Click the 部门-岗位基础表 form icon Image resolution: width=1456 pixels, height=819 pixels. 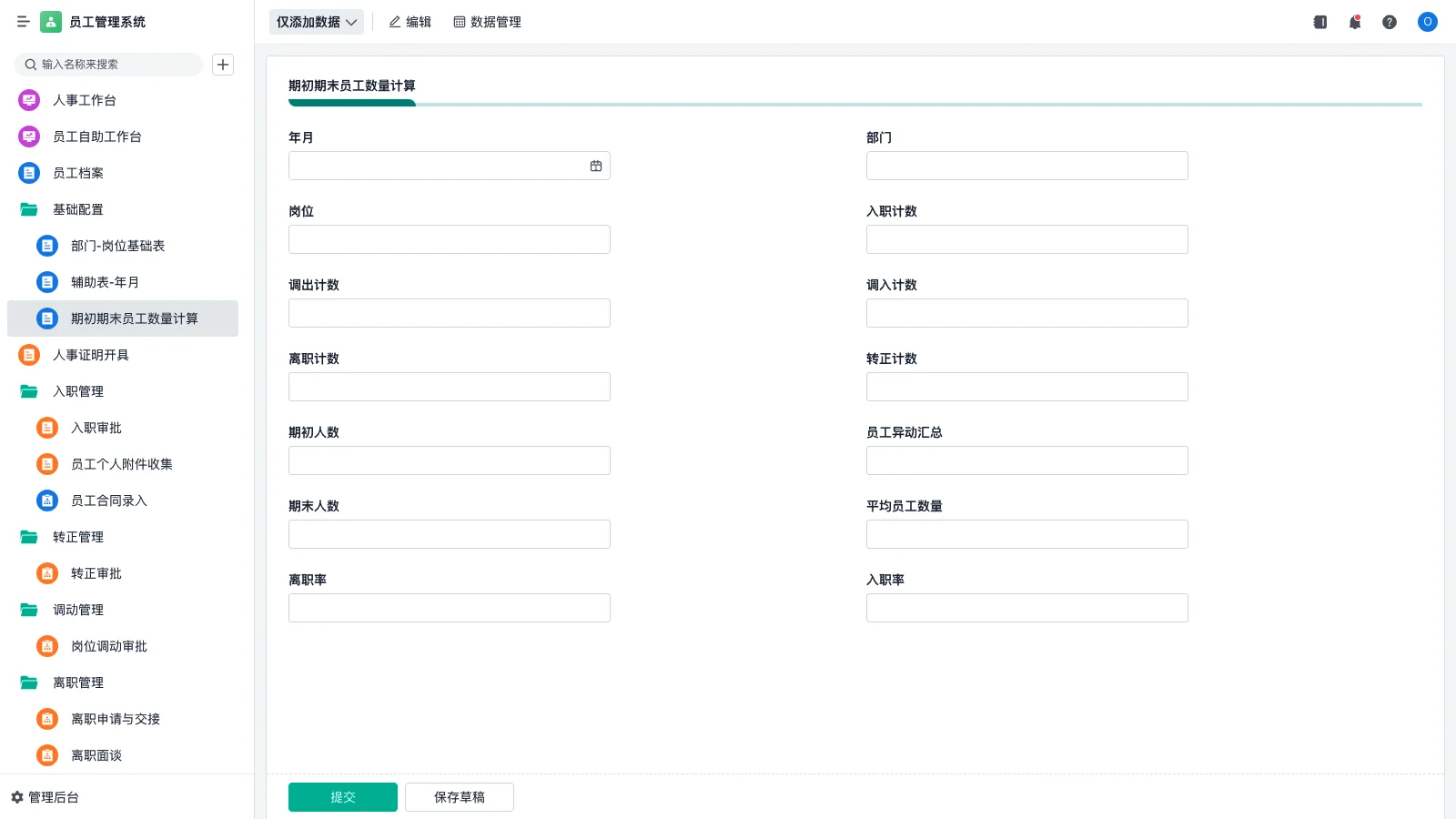[47, 246]
